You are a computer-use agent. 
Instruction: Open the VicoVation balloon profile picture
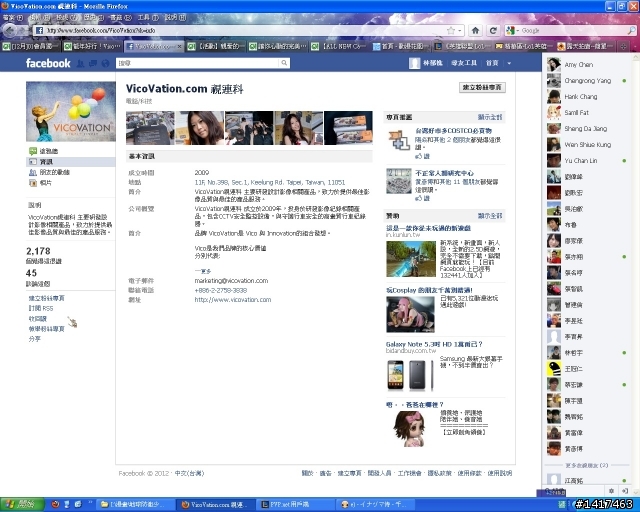(71, 111)
